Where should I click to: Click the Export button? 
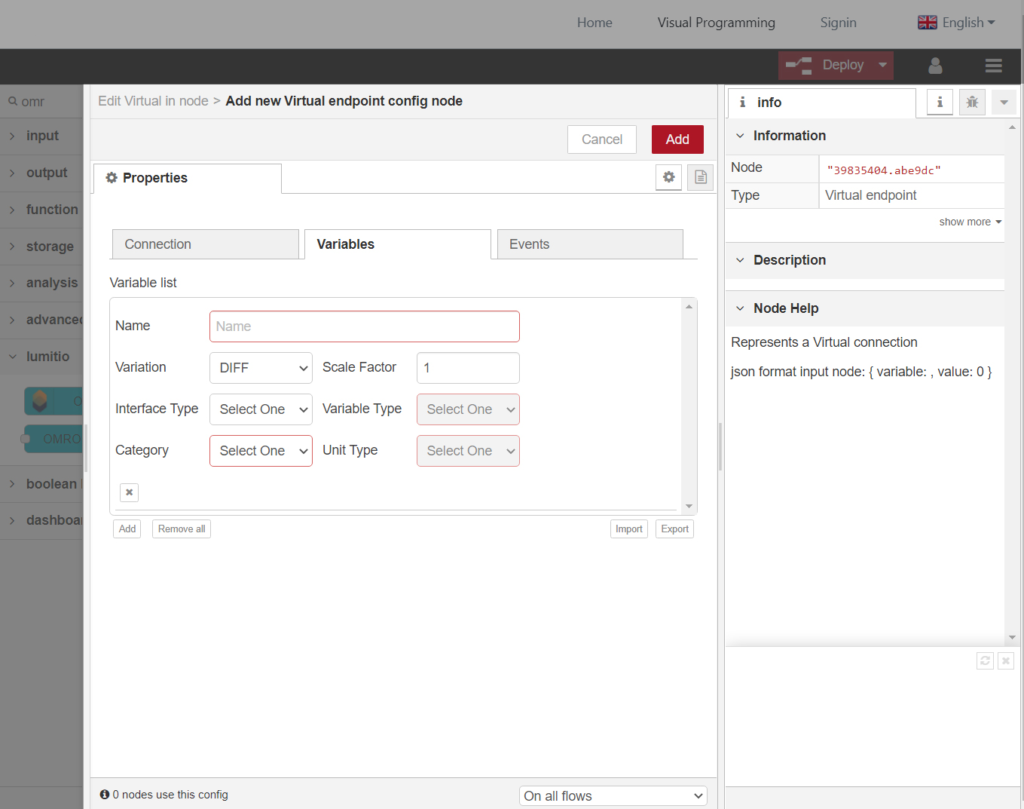[x=675, y=529]
